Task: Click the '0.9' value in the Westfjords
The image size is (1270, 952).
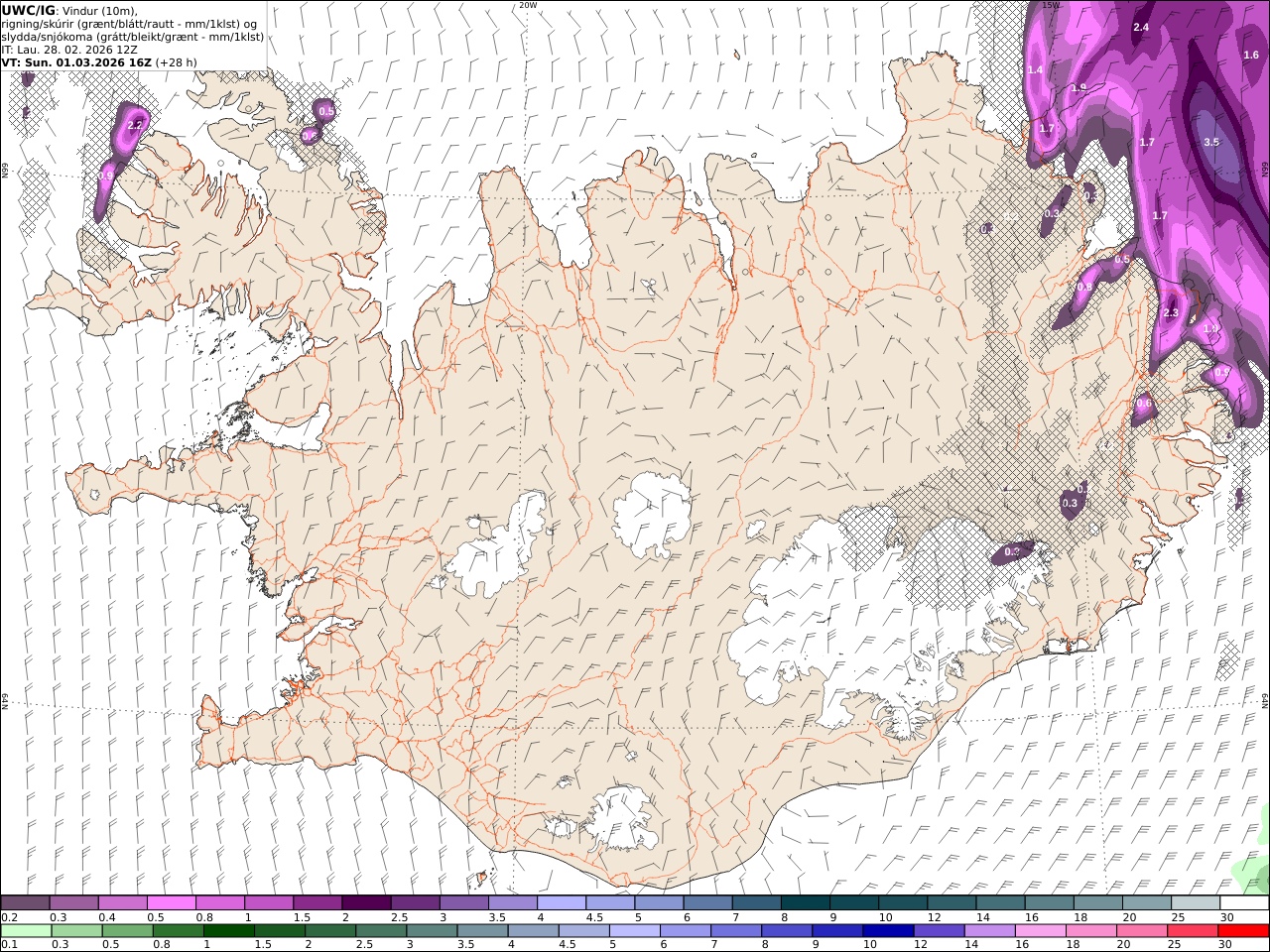Action: pyautogui.click(x=106, y=175)
